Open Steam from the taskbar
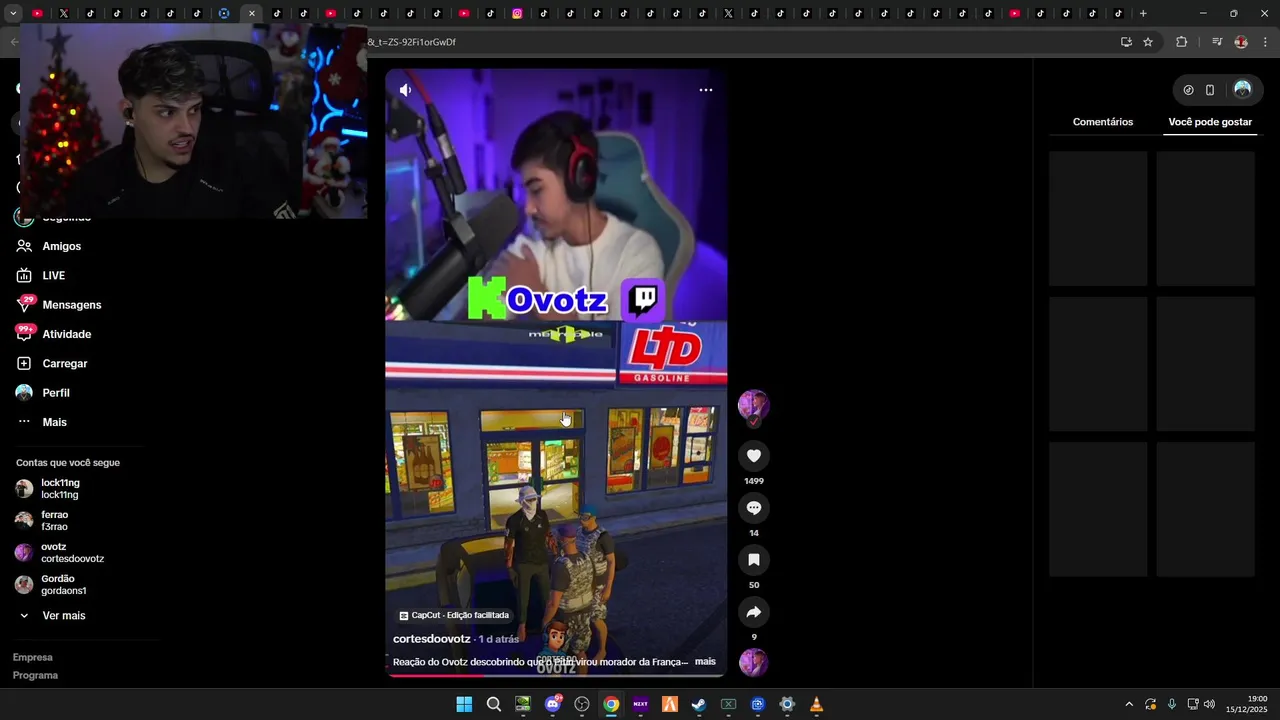 699,704
